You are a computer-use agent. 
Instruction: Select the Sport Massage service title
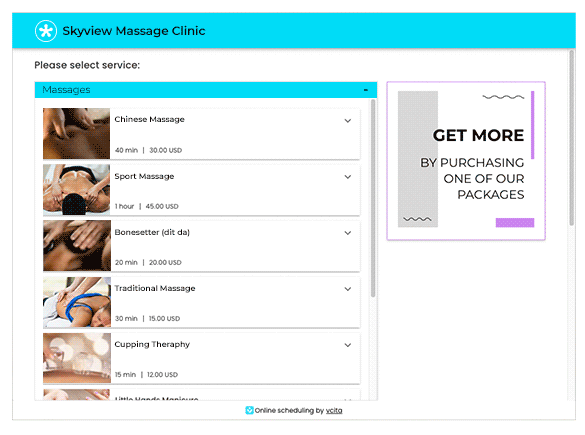[x=144, y=176]
